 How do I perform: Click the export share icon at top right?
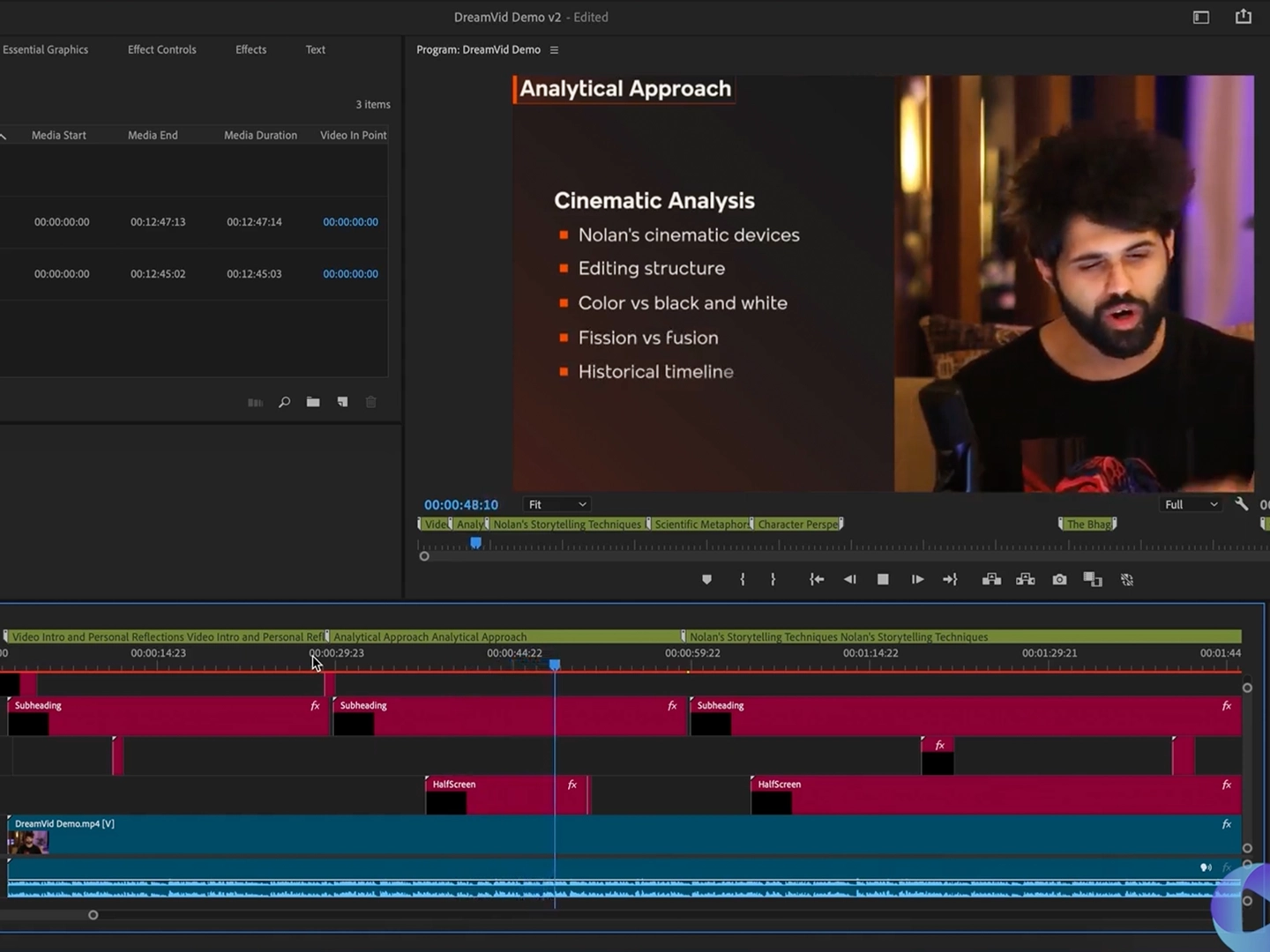1244,16
